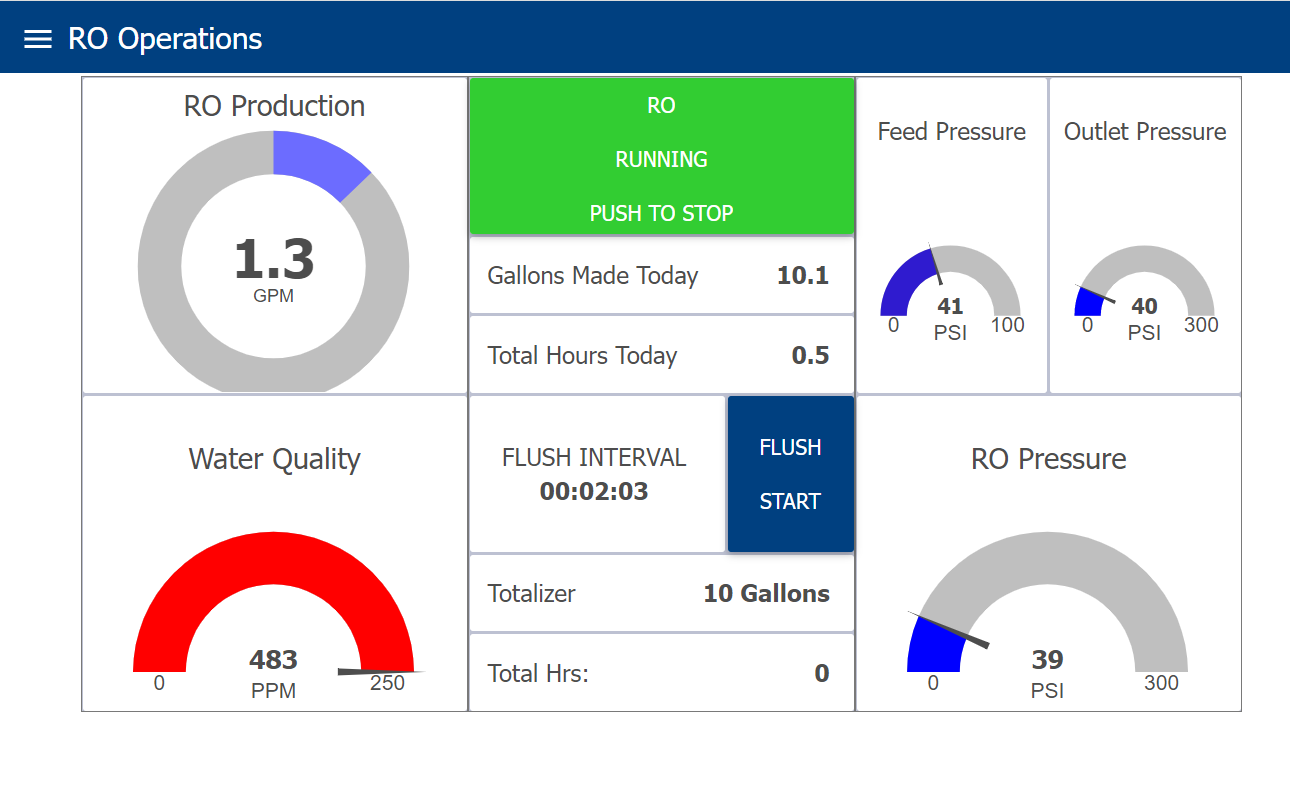Click the flush timer 00:02:03
Screen dimensions: 1290x797
(594, 492)
